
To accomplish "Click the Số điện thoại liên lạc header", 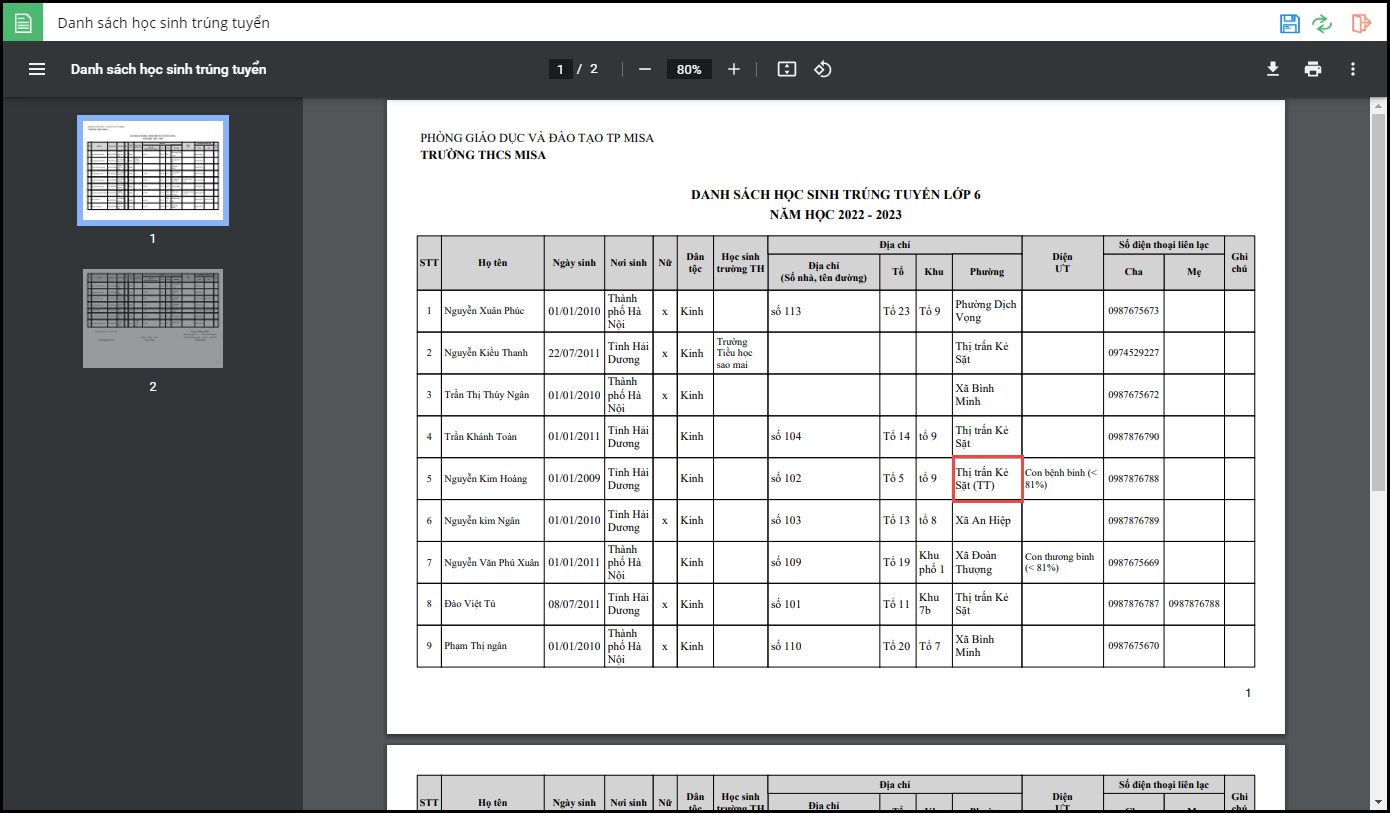I will click(1164, 245).
